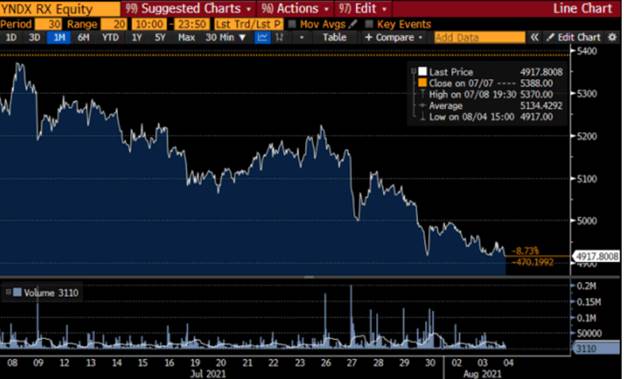Select the 1M range tab

tap(59, 37)
